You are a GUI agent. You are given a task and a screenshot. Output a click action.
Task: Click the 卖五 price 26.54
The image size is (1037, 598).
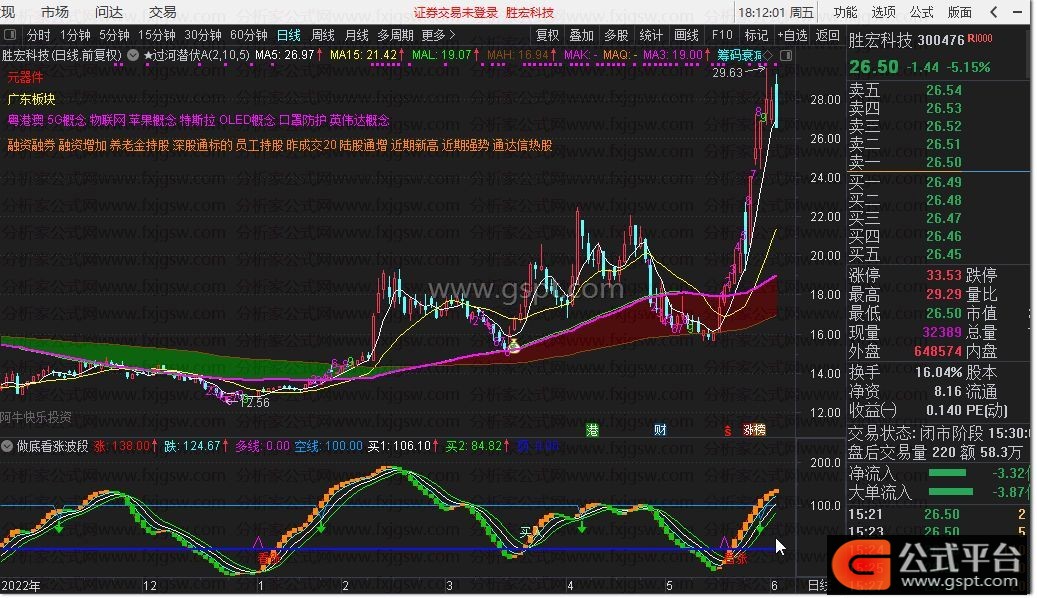click(x=944, y=91)
